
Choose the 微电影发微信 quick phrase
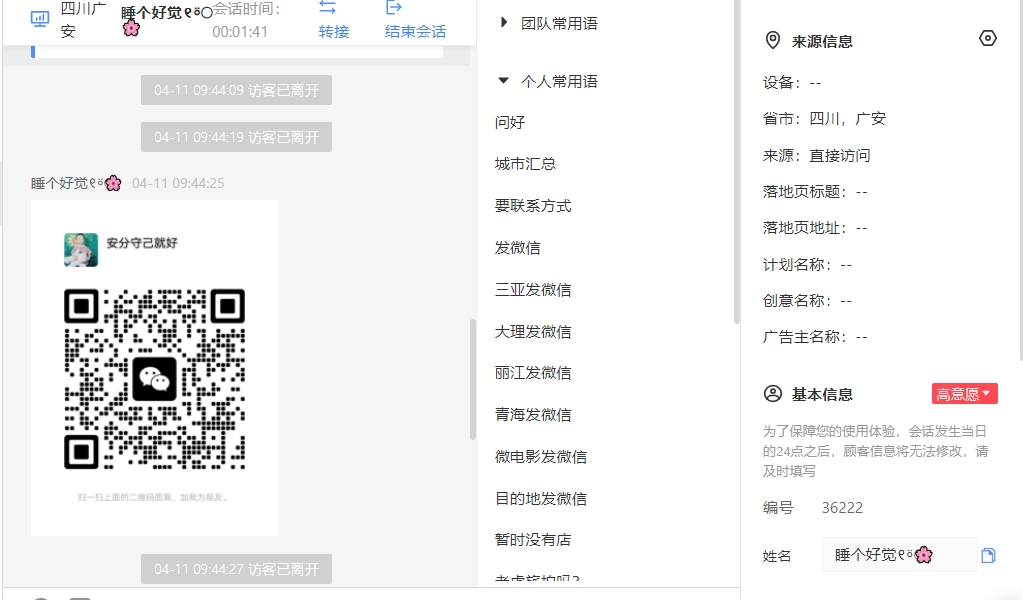point(541,457)
